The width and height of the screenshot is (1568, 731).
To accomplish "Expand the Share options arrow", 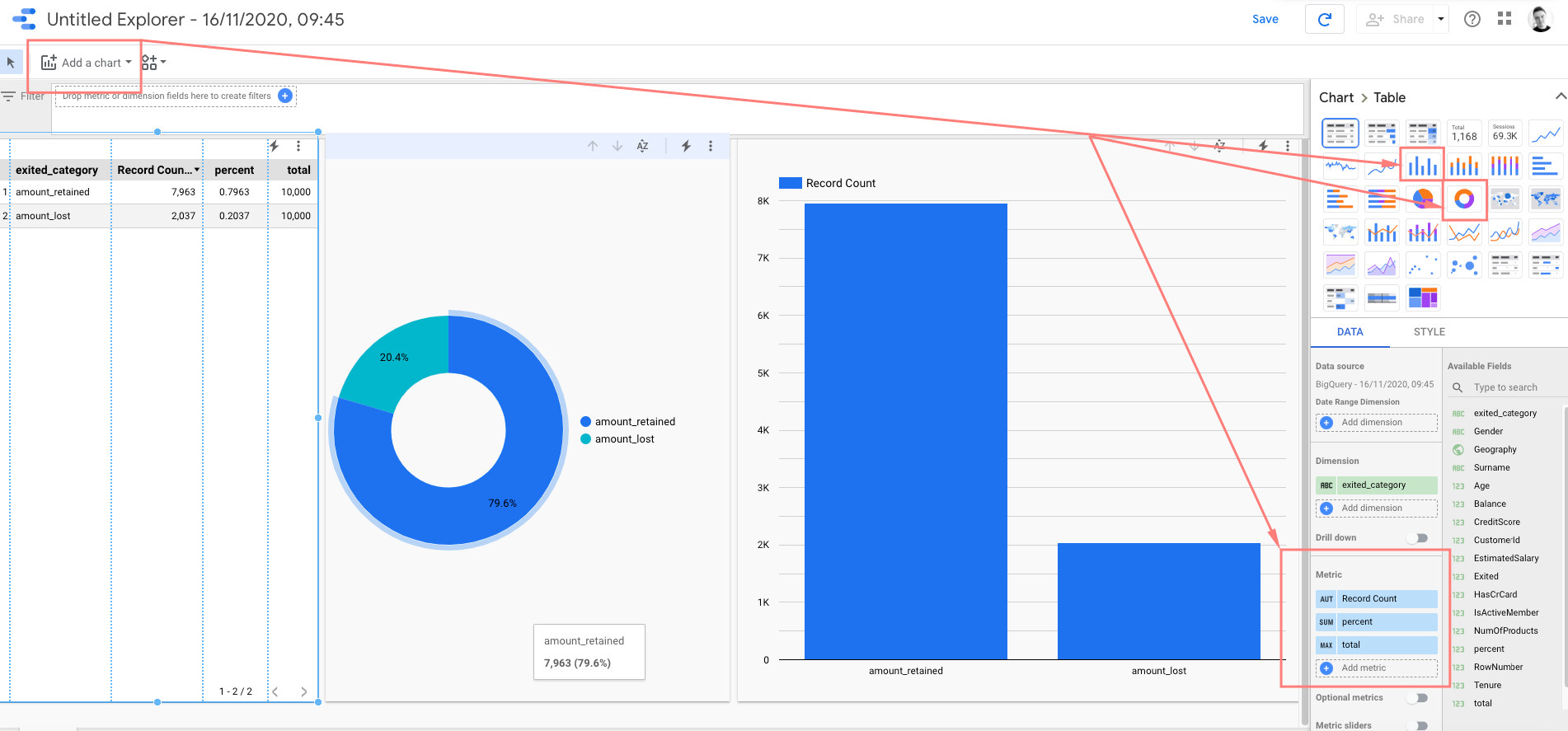I will click(1440, 19).
